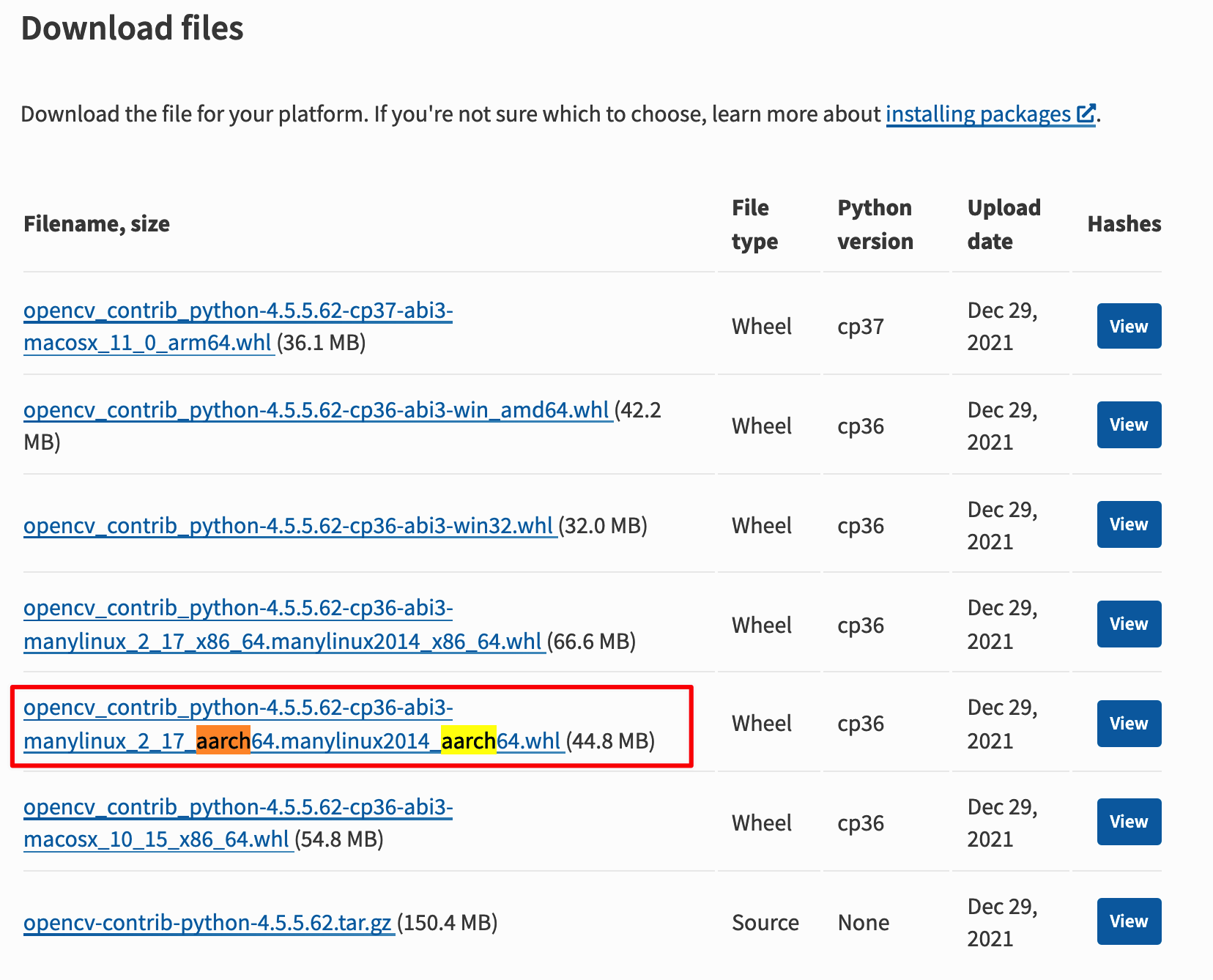
Task: View hashes for the manylinux x86_64 wheel
Action: [1129, 624]
